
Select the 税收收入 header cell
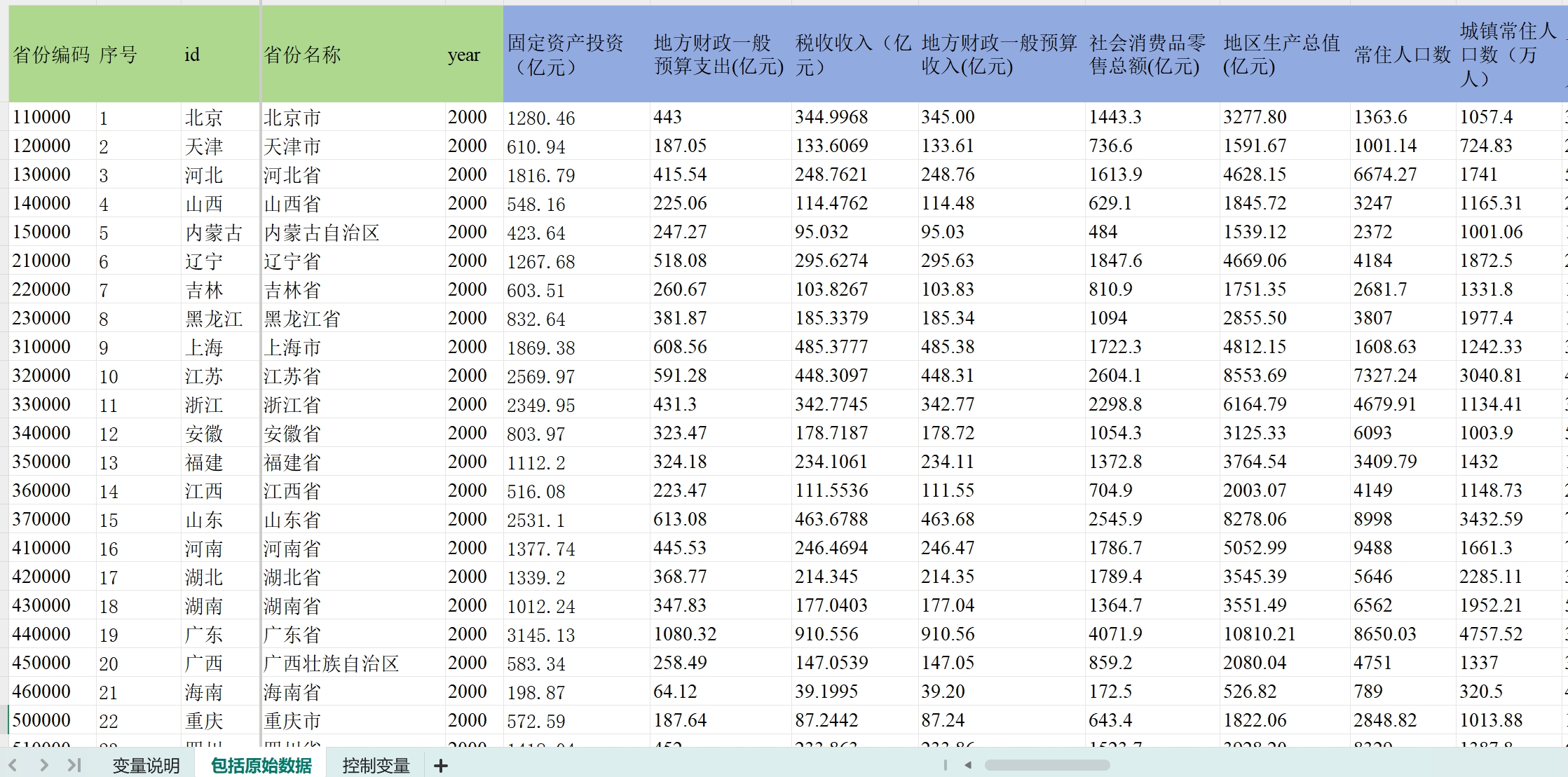pyautogui.click(x=853, y=55)
